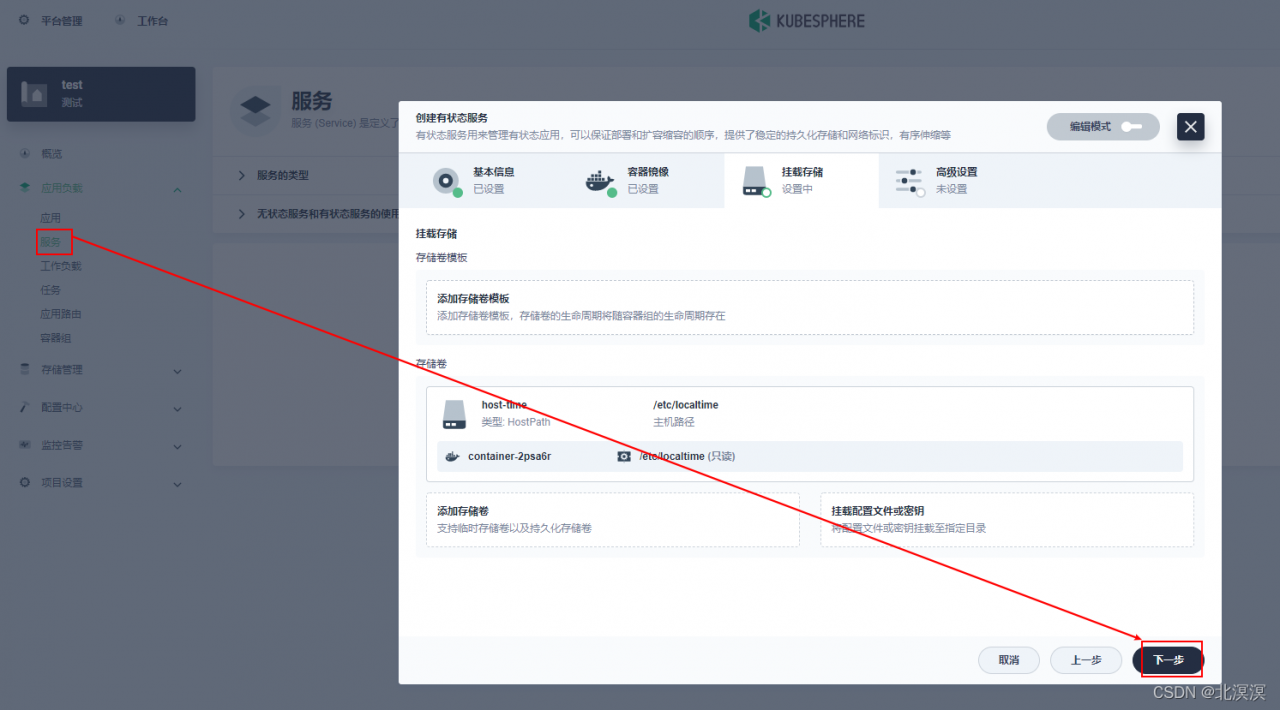The width and height of the screenshot is (1280, 710).
Task: Click the 服务 page layers icon
Action: pyautogui.click(x=256, y=110)
